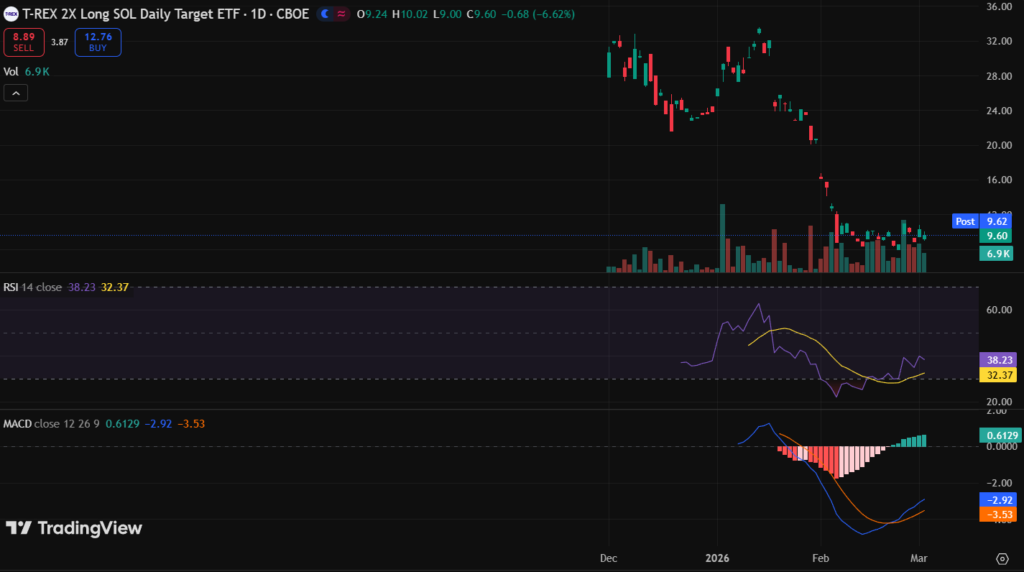Click the blue Post price label
This screenshot has width=1024, height=572.
point(965,221)
